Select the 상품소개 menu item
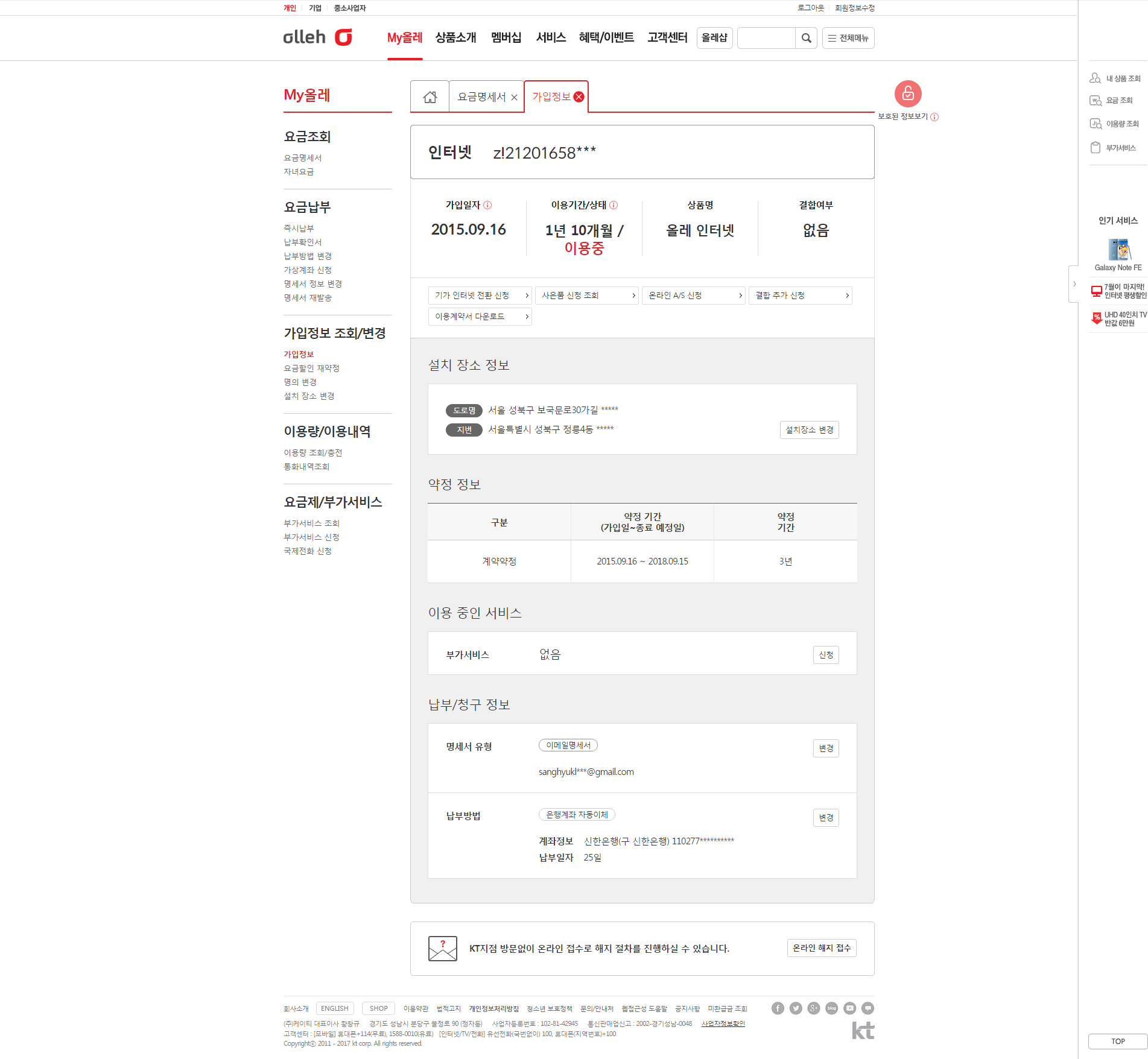The height and width of the screenshot is (1059, 1148). 455,37
